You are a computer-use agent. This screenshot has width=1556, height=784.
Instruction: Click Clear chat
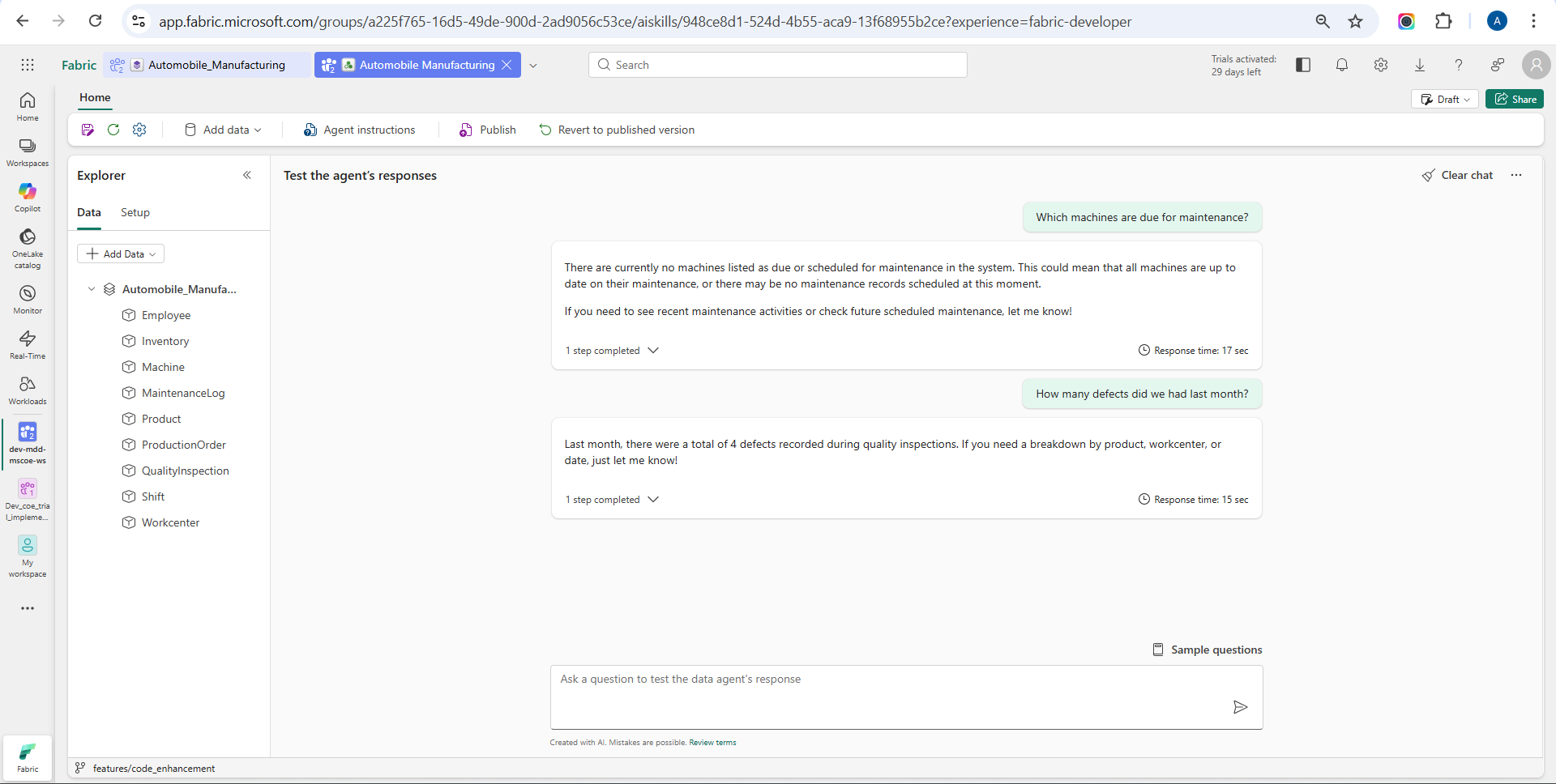1457,175
